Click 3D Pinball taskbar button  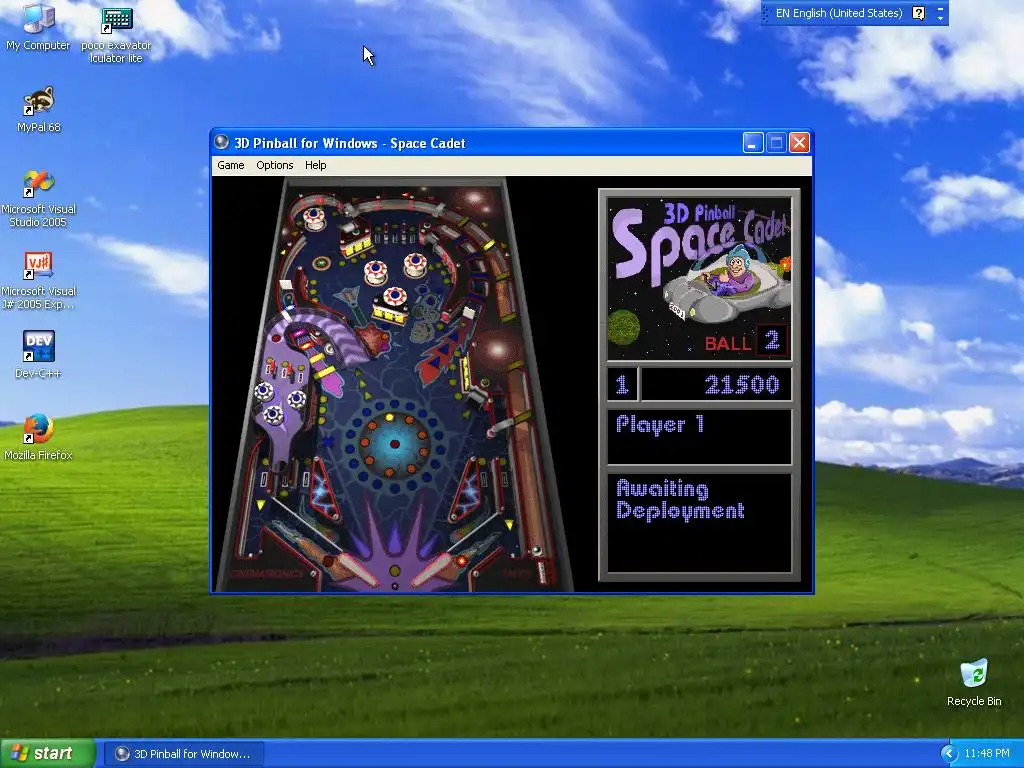[x=184, y=754]
